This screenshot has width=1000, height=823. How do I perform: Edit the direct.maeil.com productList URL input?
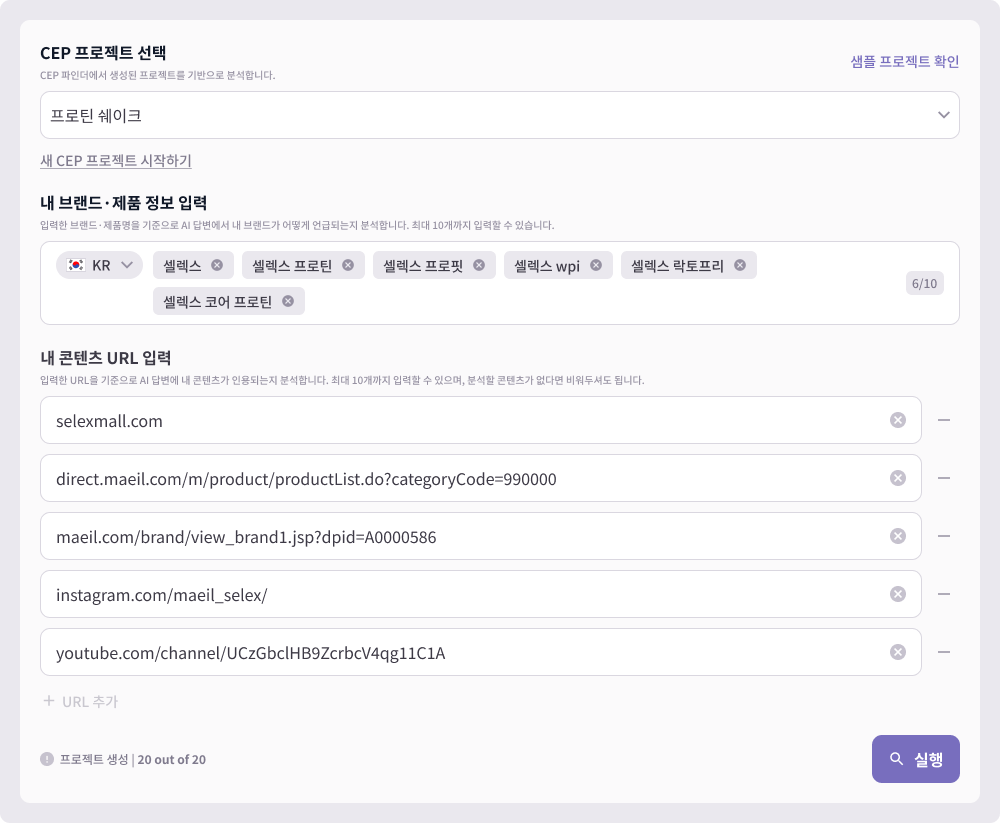(x=481, y=478)
